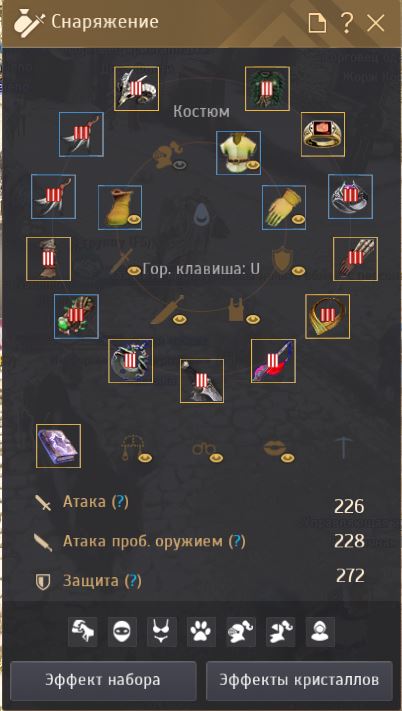Click the clawed gauntlet slot
The width and height of the screenshot is (402, 711).
(x=355, y=259)
